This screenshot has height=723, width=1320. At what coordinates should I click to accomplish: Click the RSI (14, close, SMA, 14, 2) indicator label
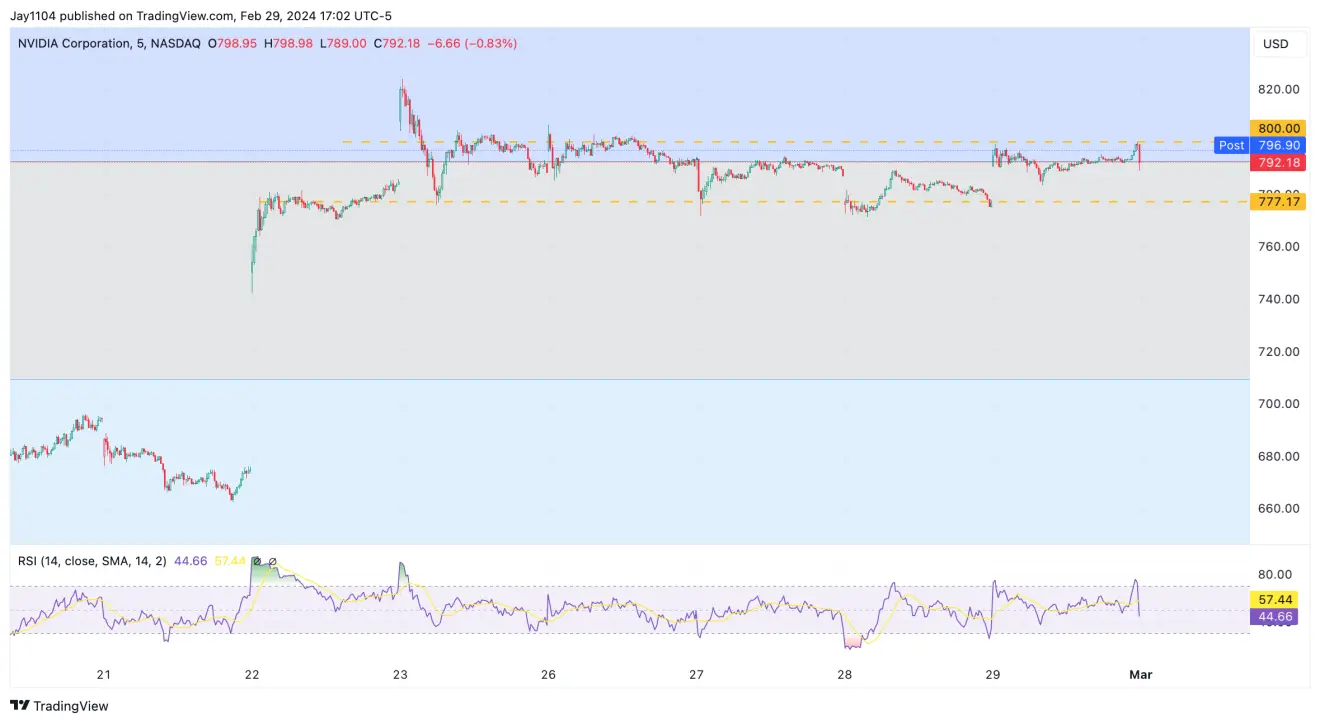(92, 561)
